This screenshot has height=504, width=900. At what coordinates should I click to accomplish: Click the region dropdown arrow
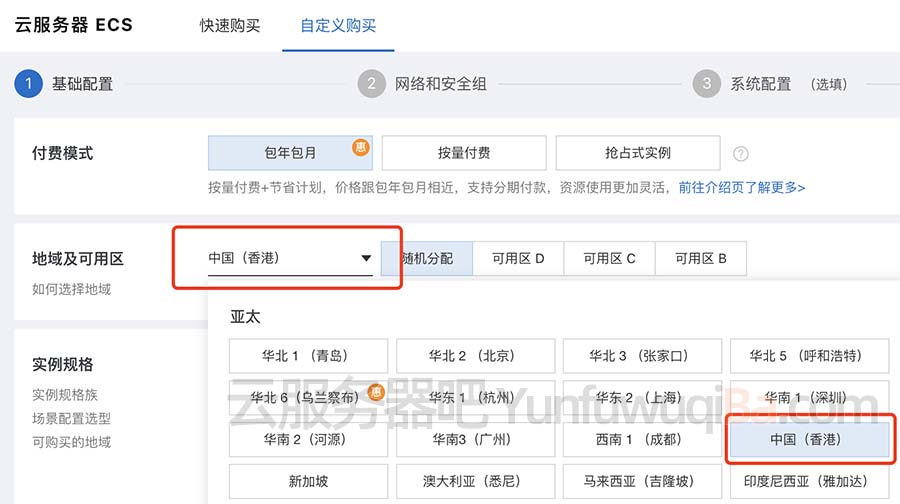point(366,258)
